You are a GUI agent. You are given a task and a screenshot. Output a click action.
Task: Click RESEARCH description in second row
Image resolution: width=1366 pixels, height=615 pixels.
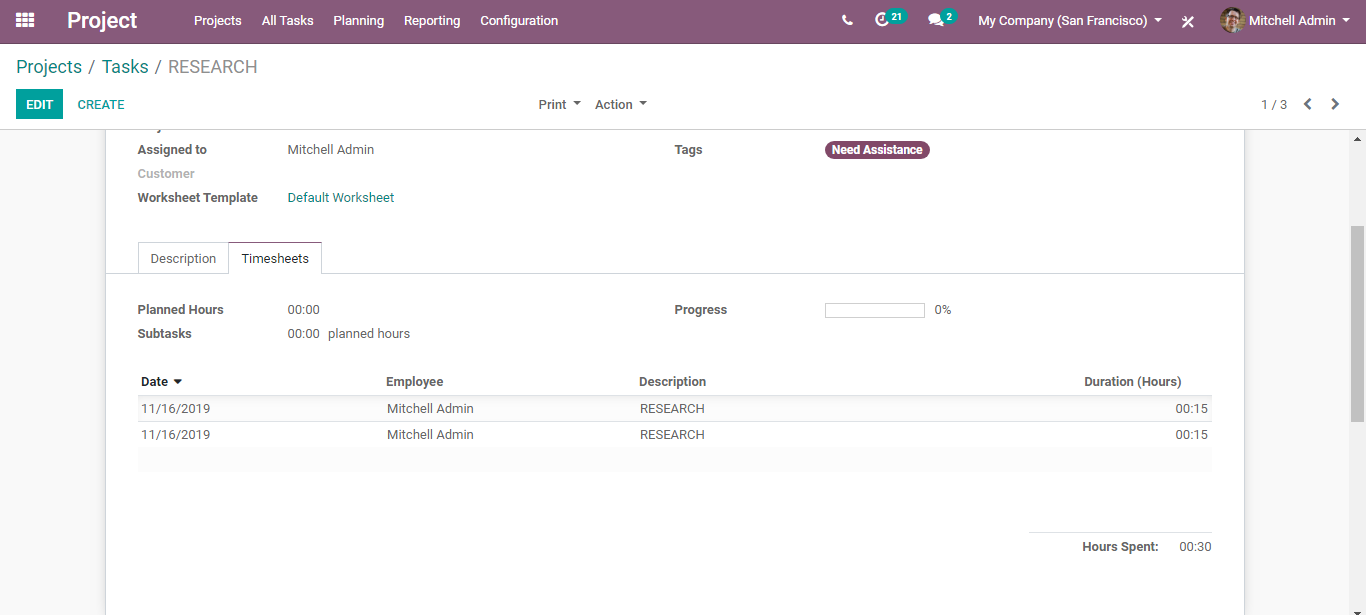click(x=672, y=435)
